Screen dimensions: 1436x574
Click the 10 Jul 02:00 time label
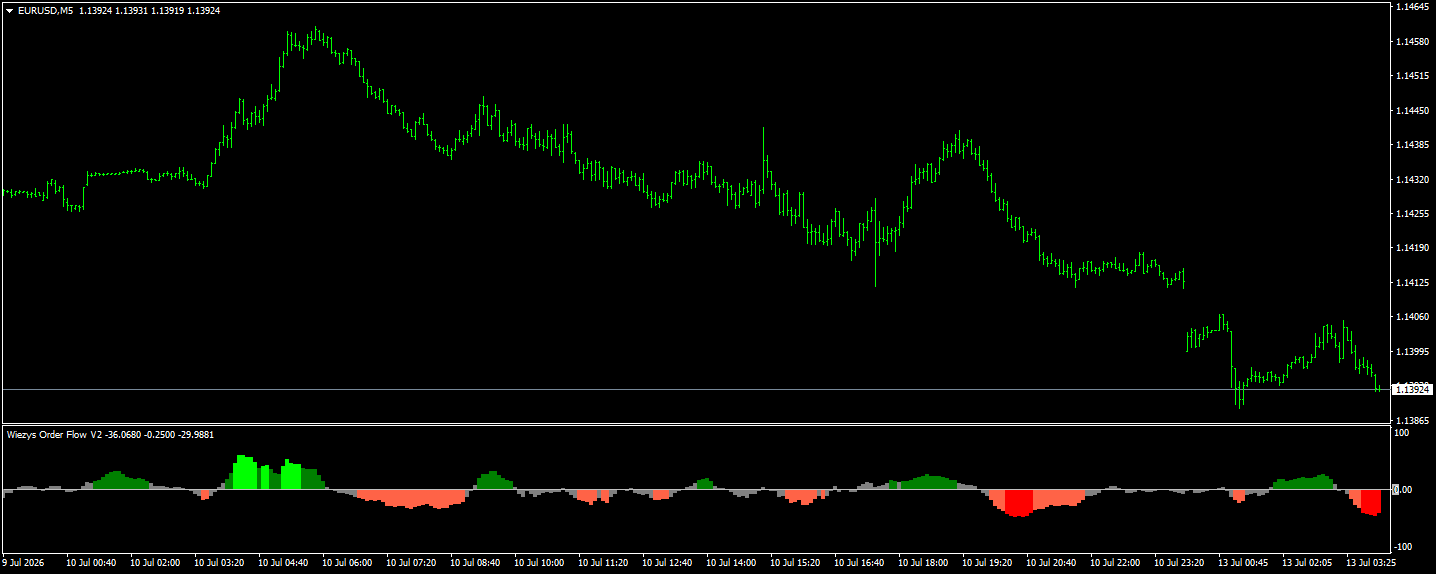click(155, 563)
